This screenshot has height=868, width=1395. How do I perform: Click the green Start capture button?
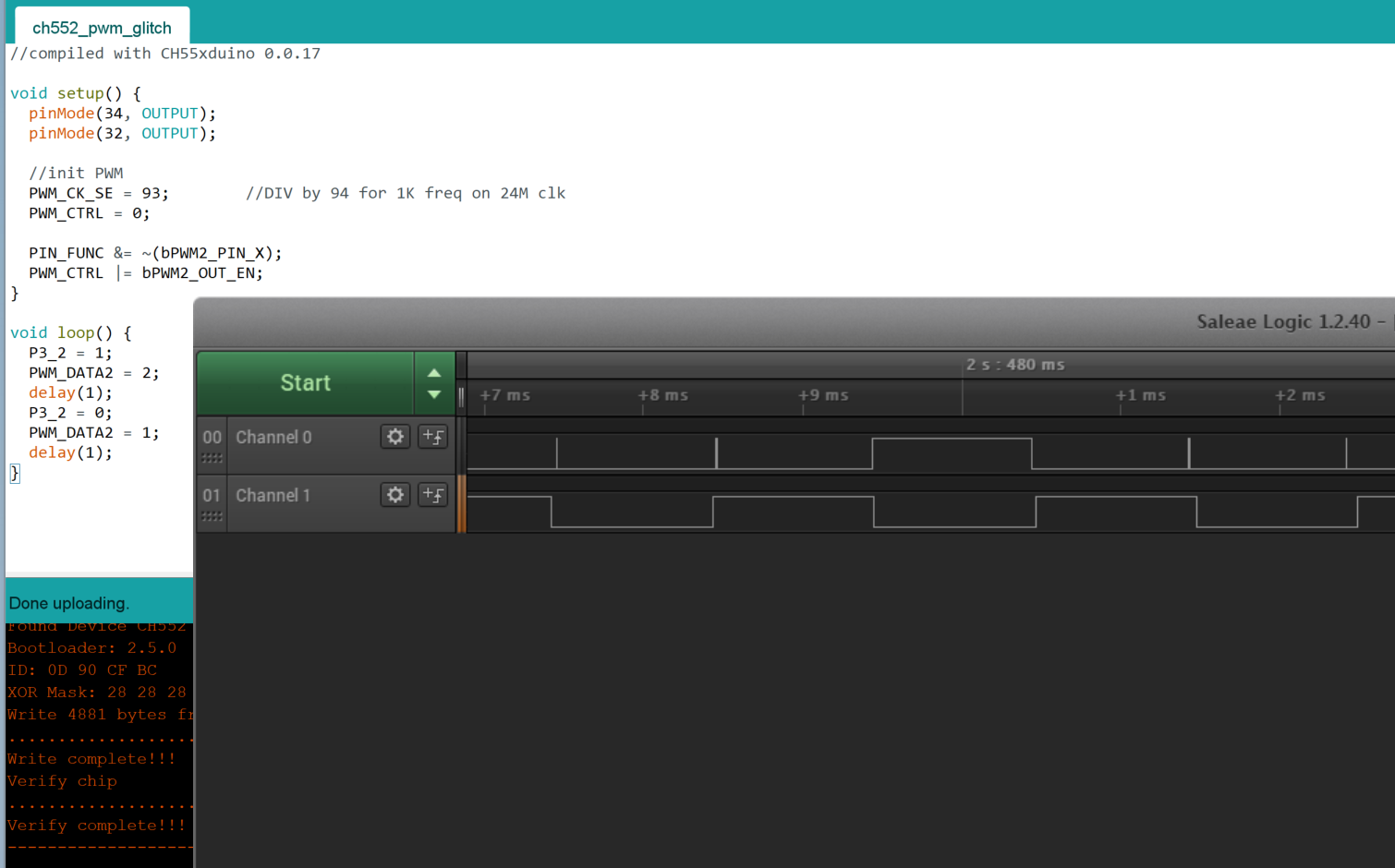point(306,383)
